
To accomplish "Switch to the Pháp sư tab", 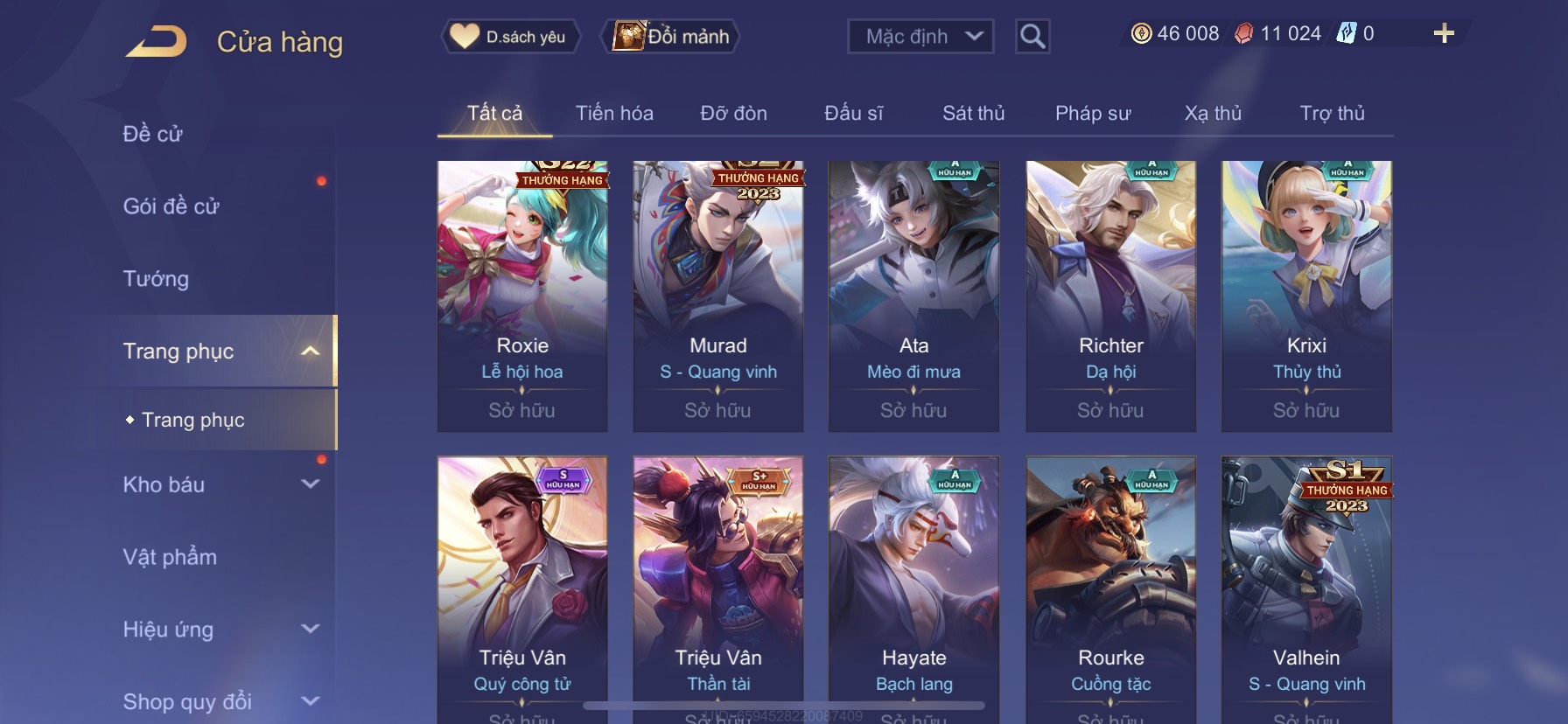I will [1093, 114].
